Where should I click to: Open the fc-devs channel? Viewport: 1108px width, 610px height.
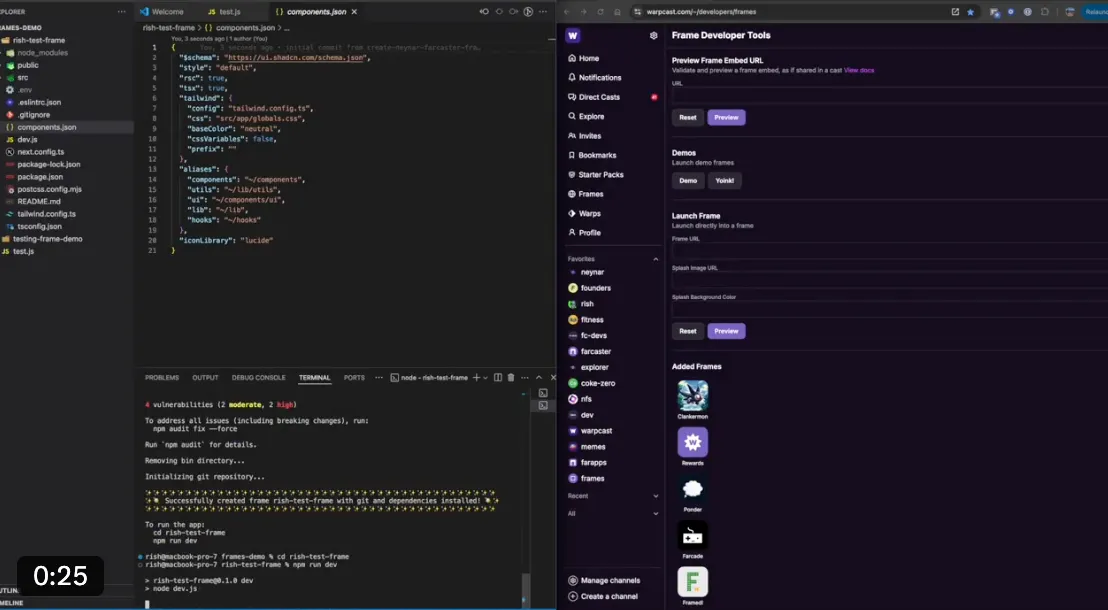(588, 336)
